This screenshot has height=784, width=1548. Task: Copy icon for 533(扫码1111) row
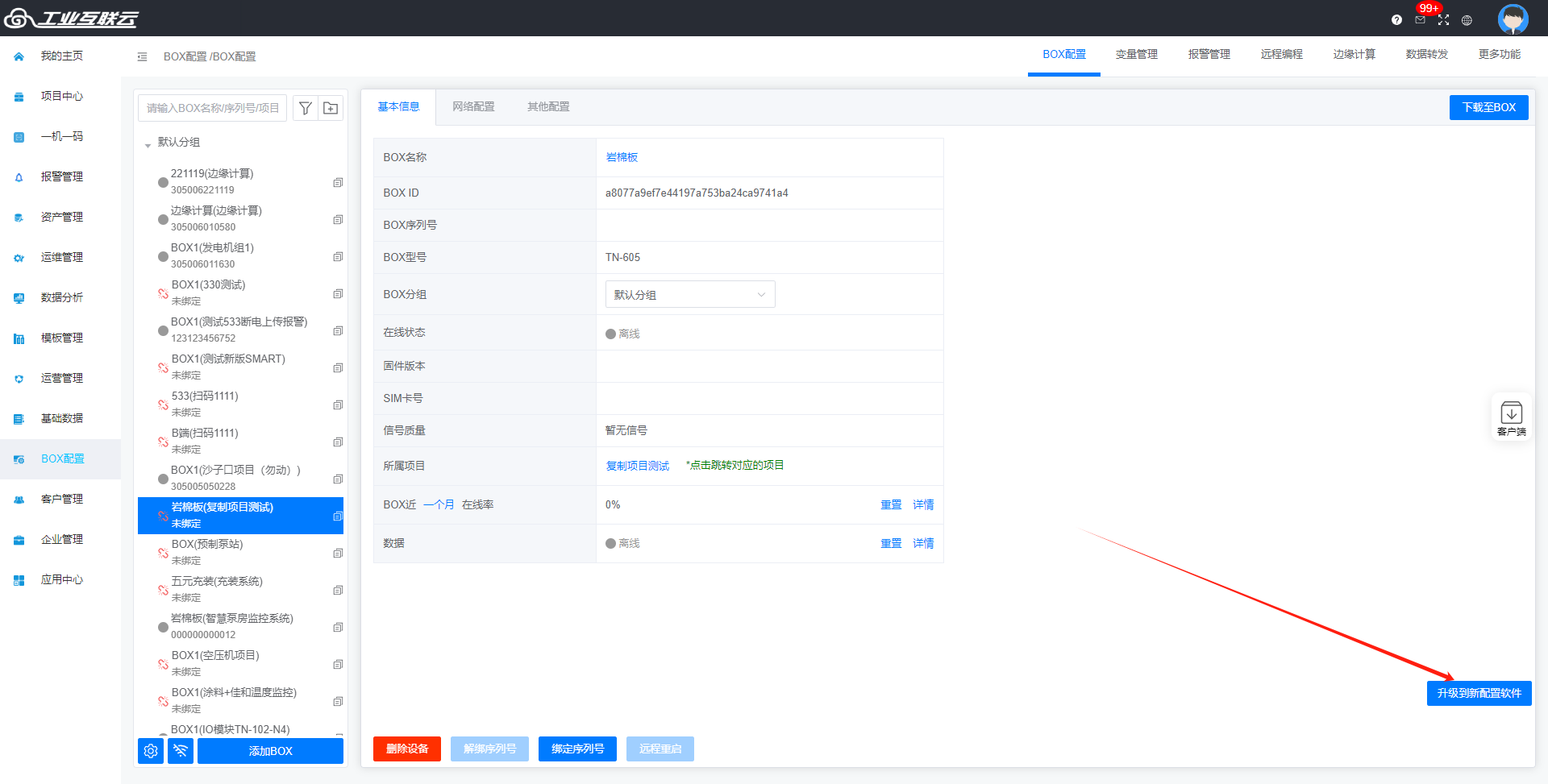pos(338,405)
